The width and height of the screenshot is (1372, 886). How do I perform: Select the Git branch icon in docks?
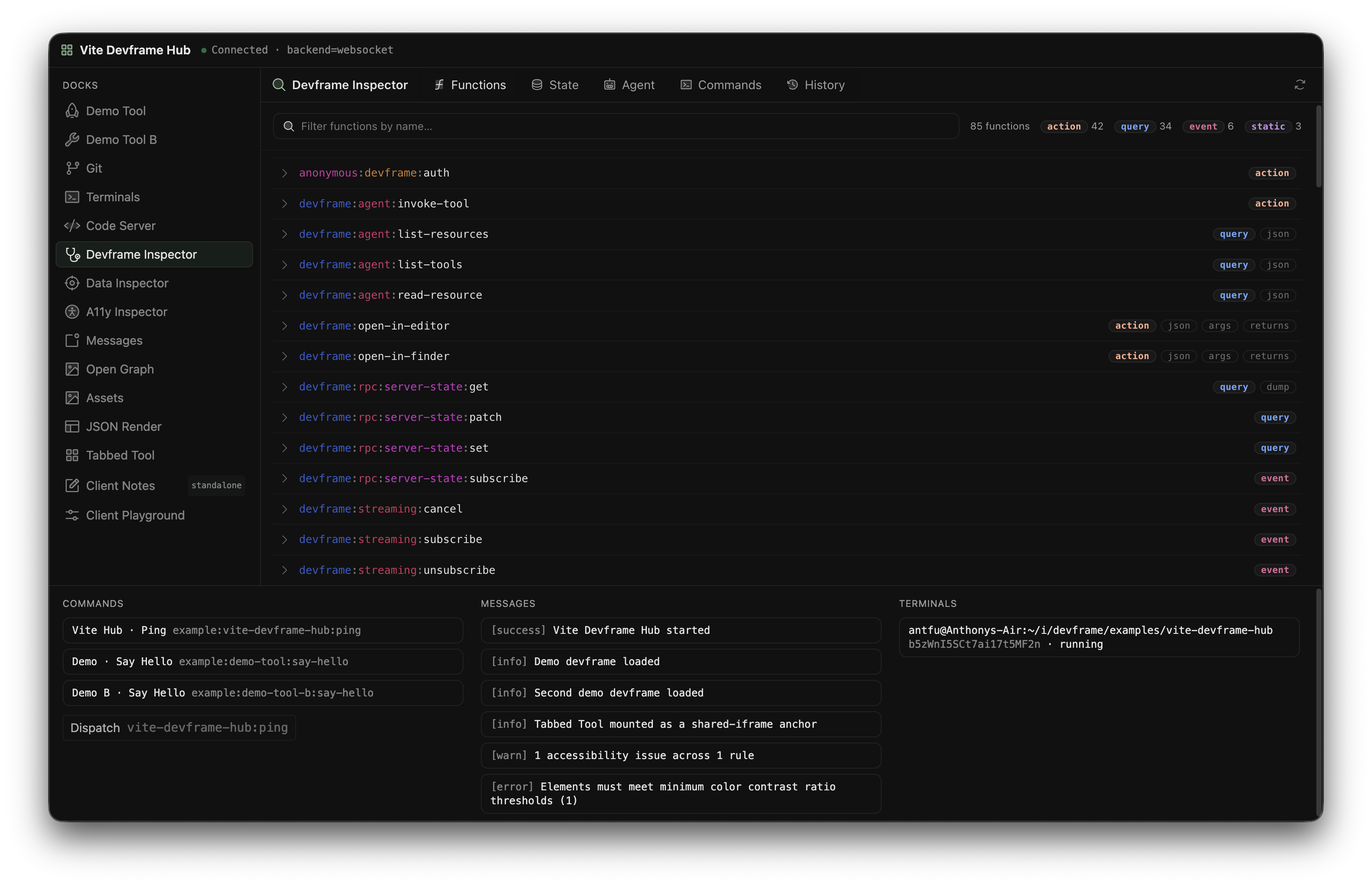point(72,168)
